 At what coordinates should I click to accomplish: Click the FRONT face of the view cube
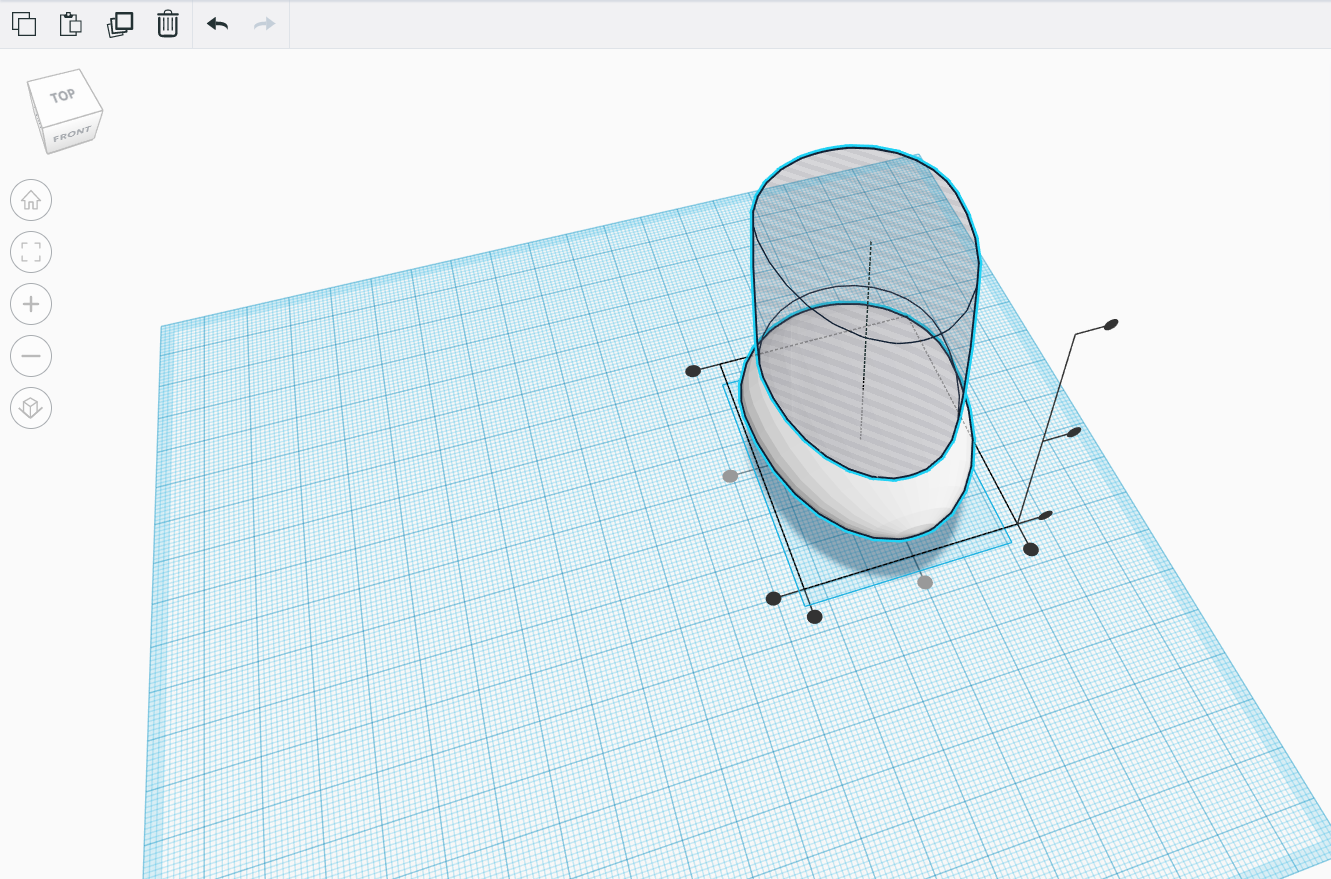coord(73,133)
